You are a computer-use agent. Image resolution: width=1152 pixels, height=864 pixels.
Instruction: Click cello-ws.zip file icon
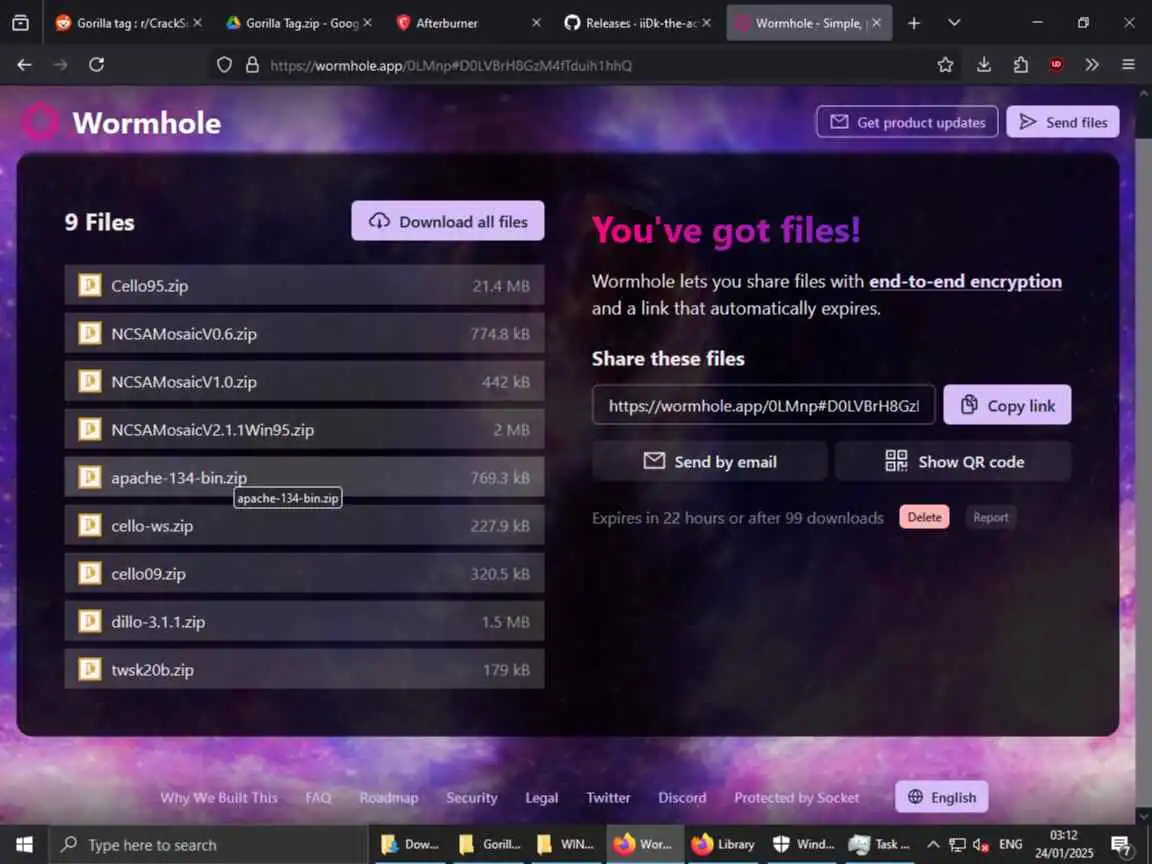tap(90, 525)
